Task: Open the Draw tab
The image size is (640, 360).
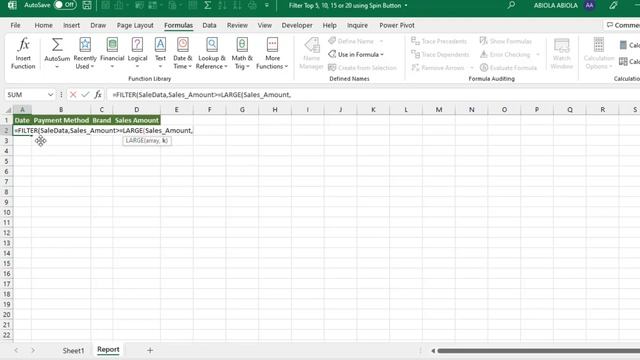Action: point(98,25)
